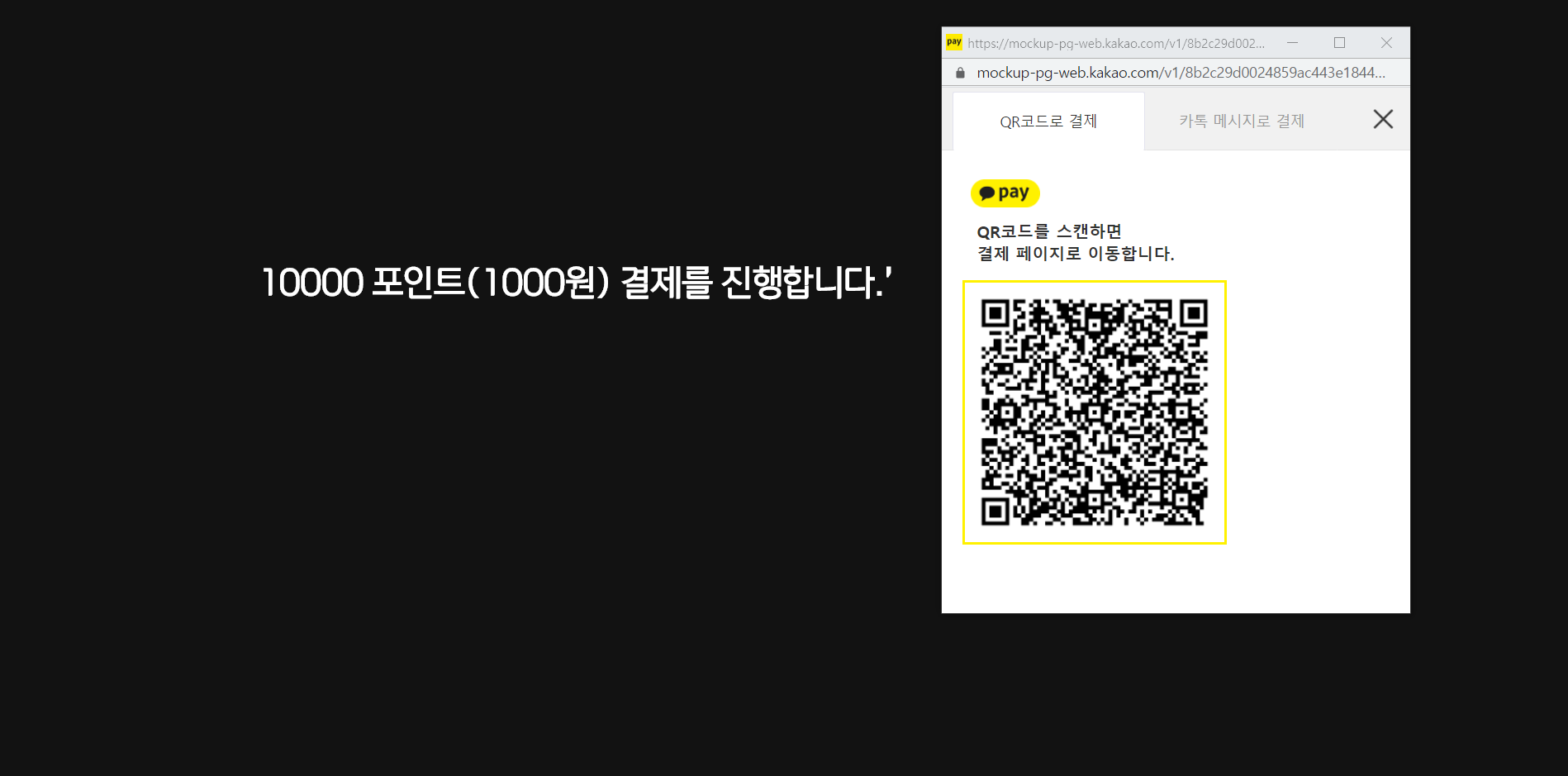
Task: Click the padlock icon in address bar
Action: click(960, 73)
